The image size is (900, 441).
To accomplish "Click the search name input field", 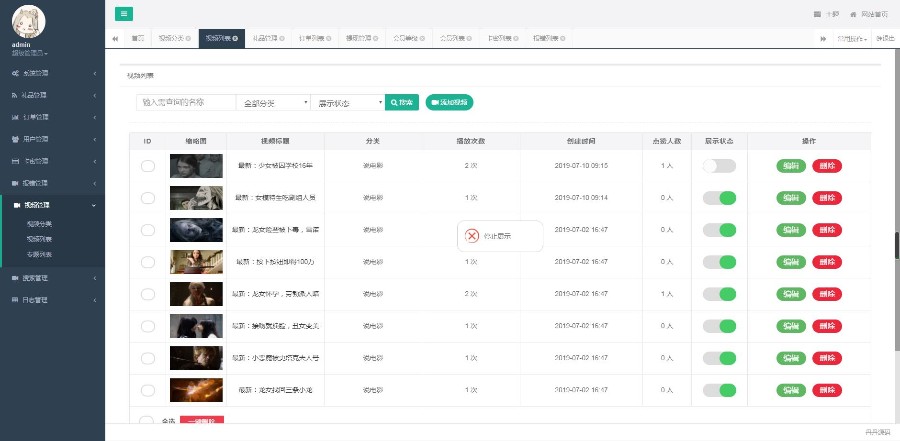I will tap(185, 102).
